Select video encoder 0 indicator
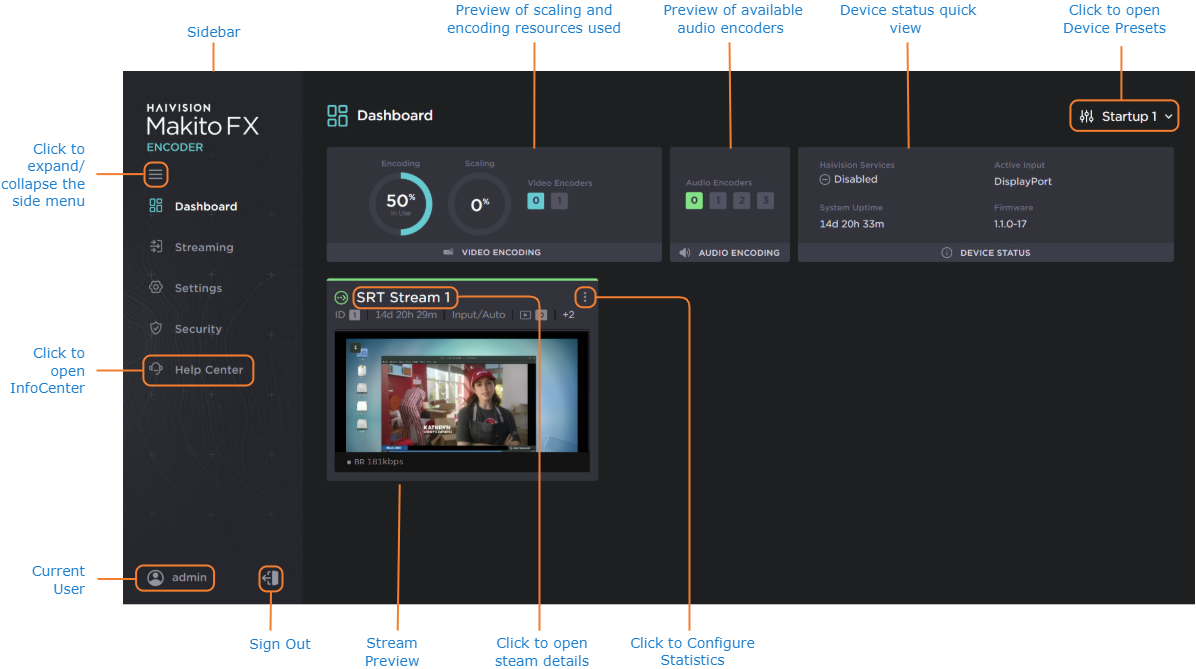Image resolution: width=1196 pixels, height=669 pixels. click(536, 201)
